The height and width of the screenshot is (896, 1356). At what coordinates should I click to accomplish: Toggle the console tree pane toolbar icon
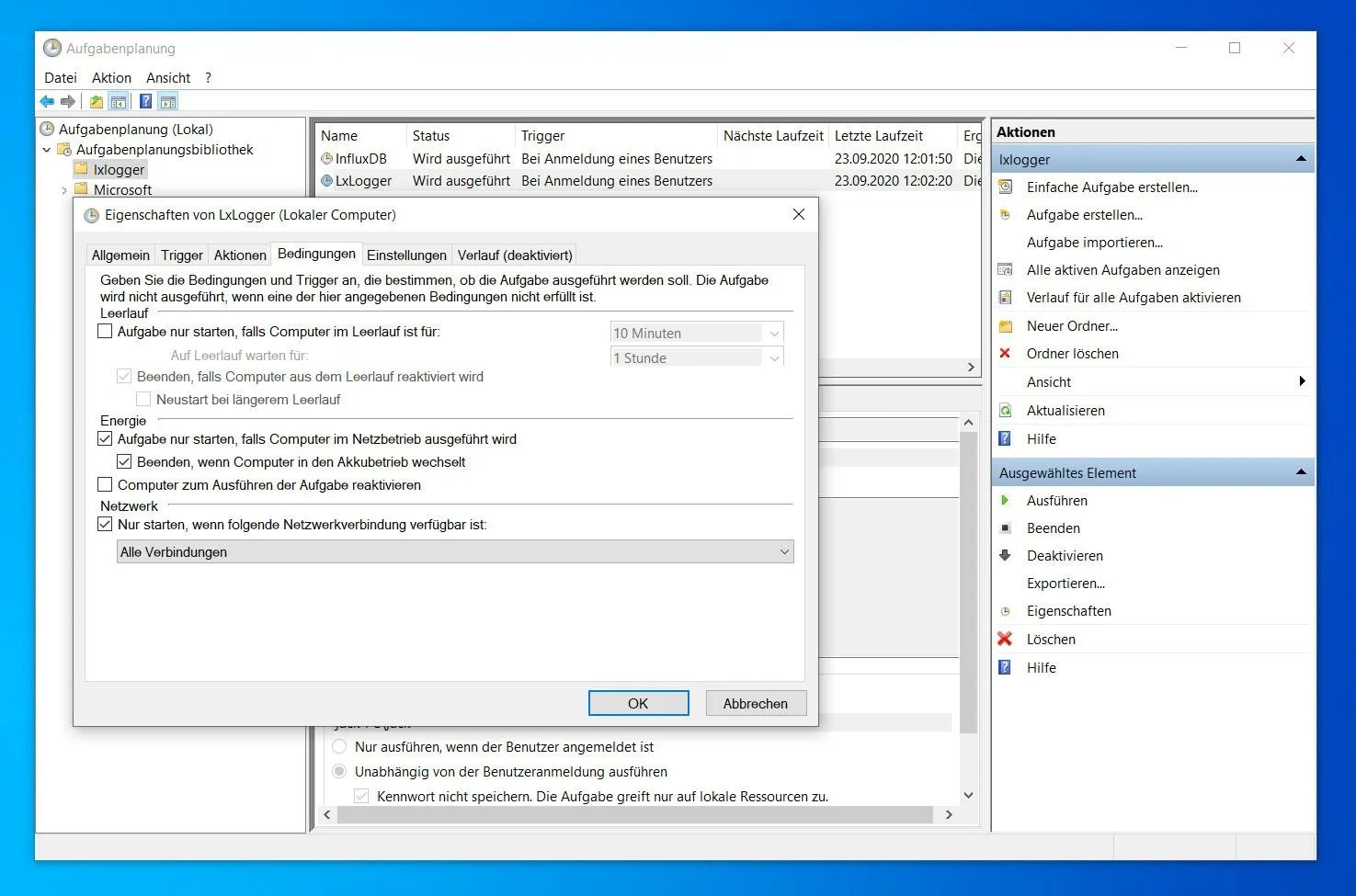[x=118, y=101]
